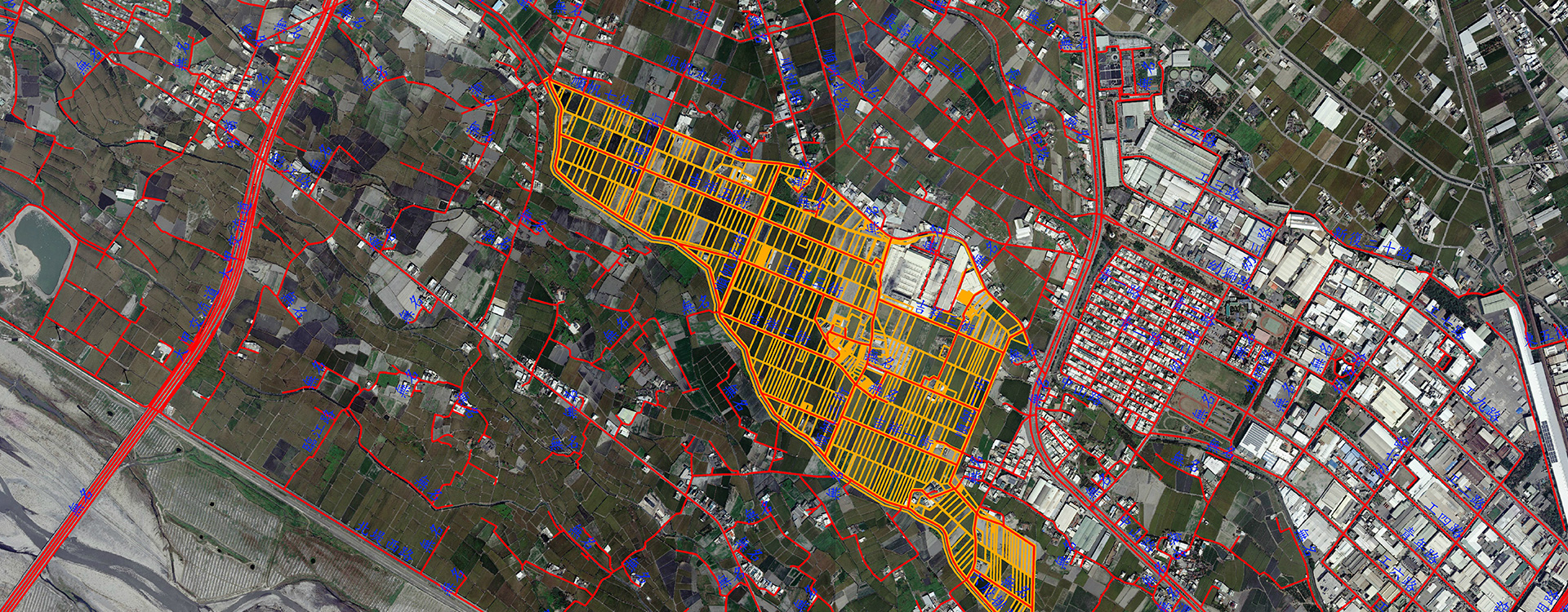The width and height of the screenshot is (1568, 612).
Task: Click the 青年路 road label
Action: click(x=1421, y=544)
